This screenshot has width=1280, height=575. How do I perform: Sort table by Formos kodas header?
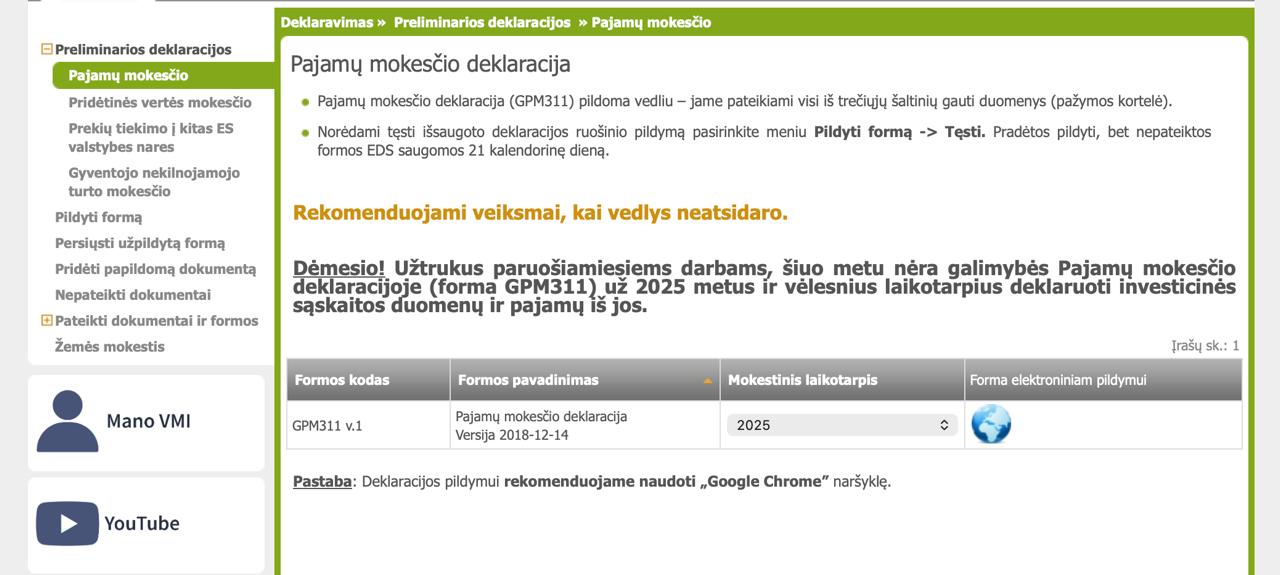coord(342,380)
